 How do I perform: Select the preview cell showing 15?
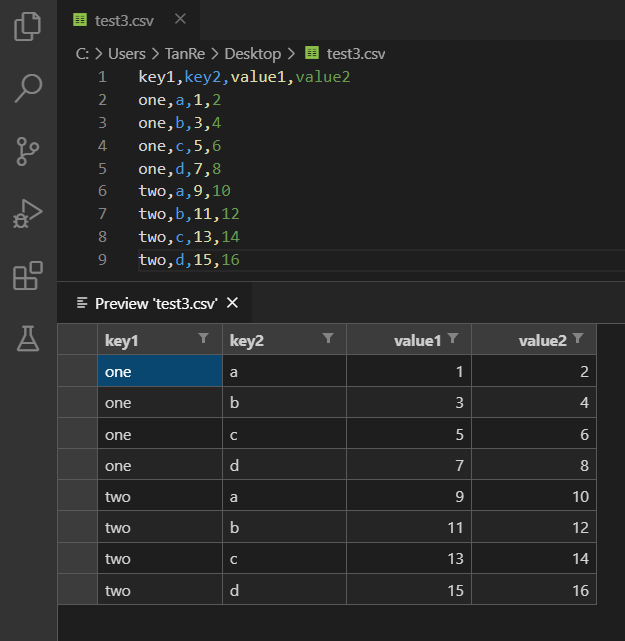(409, 589)
